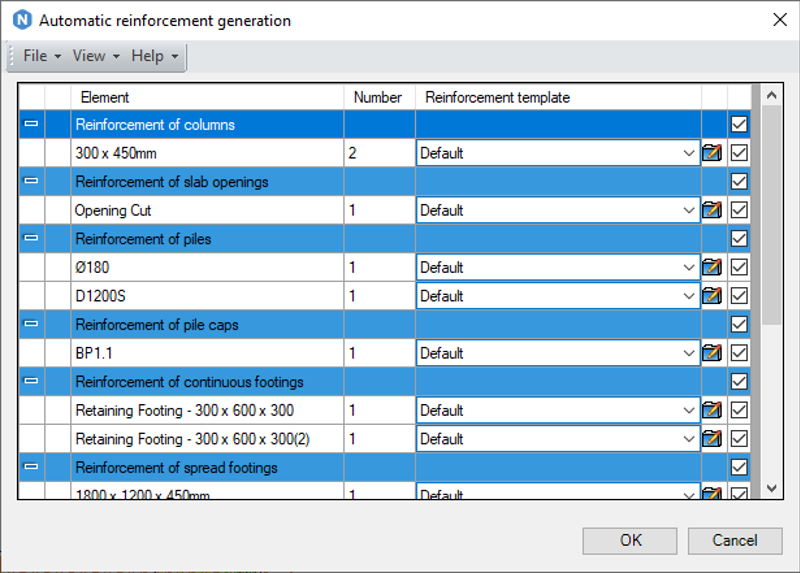Image resolution: width=800 pixels, height=573 pixels.
Task: Open template editor icon for BP1.1 pile cap
Action: pyautogui.click(x=712, y=353)
